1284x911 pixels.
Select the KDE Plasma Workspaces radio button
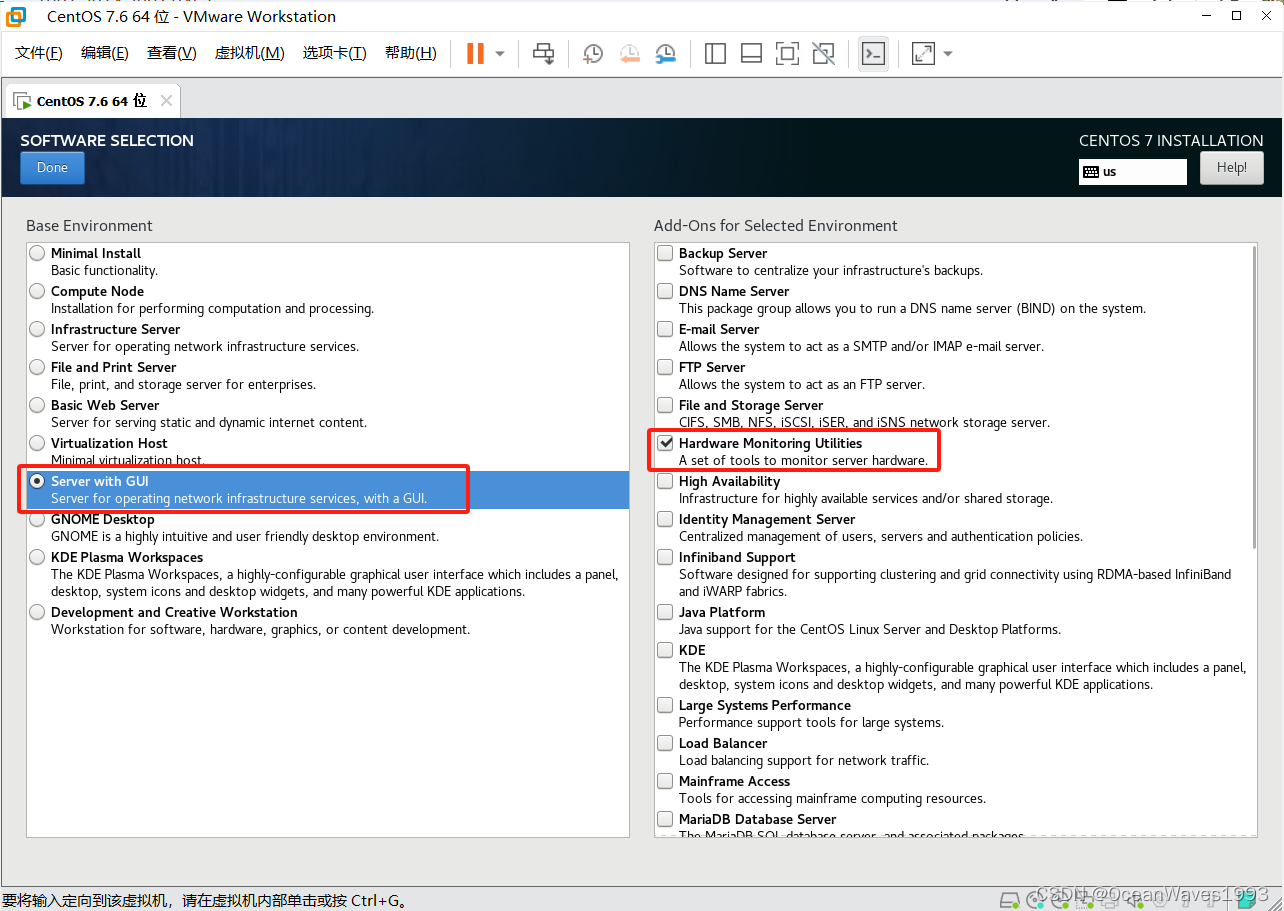tap(37, 557)
